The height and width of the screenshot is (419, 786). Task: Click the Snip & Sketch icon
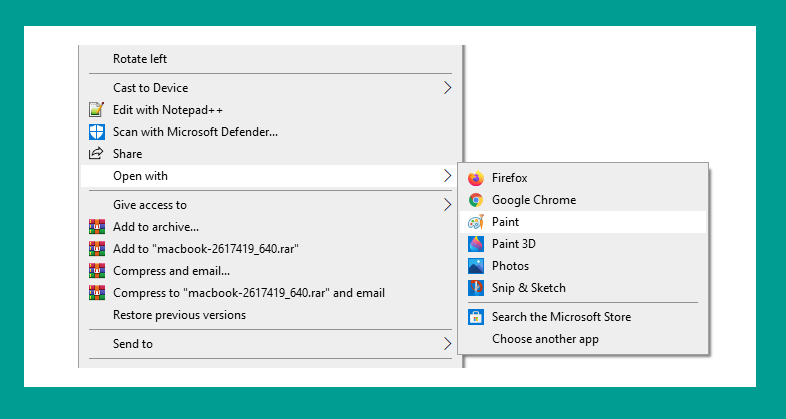tap(476, 288)
